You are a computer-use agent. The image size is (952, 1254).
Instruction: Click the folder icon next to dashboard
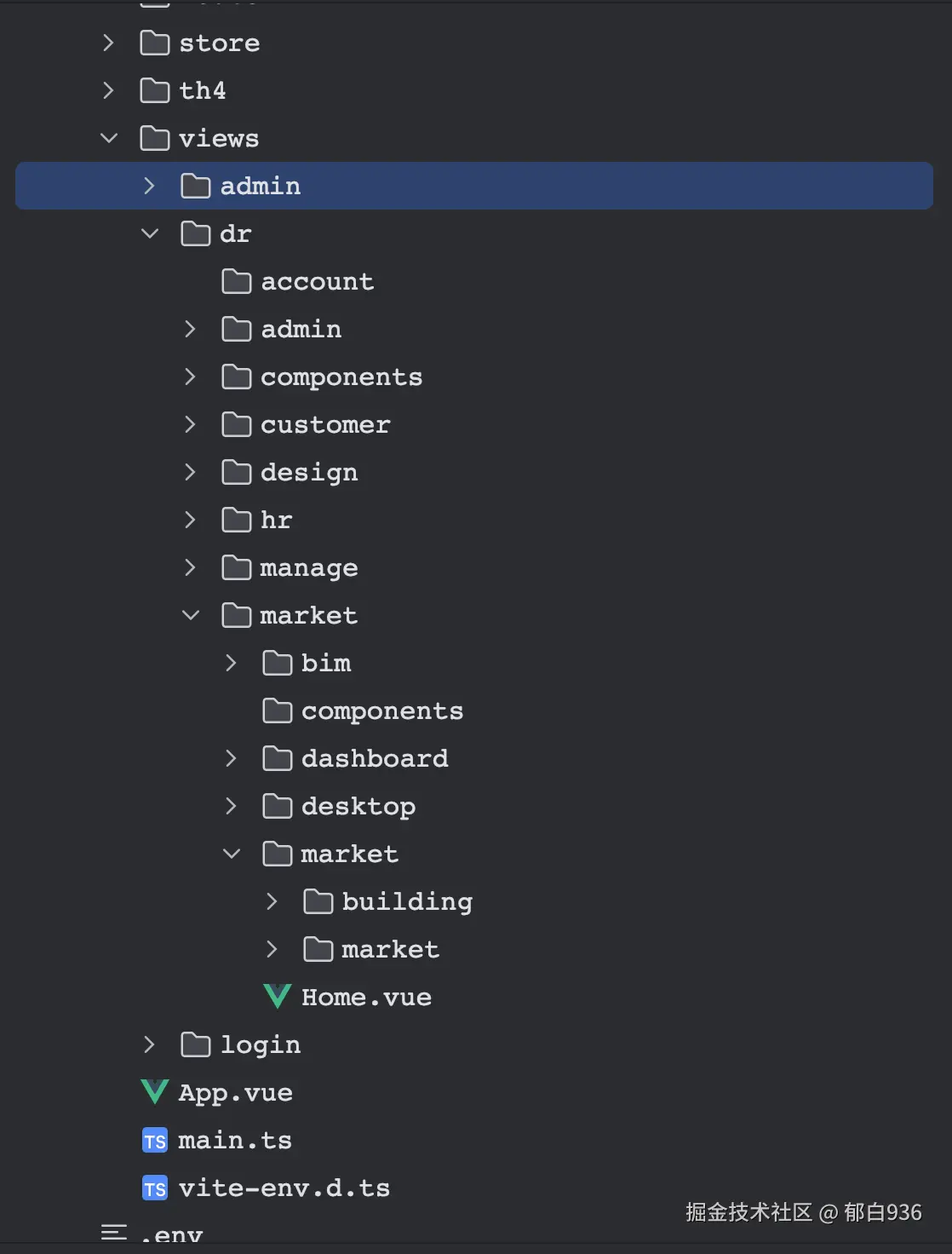tap(277, 758)
